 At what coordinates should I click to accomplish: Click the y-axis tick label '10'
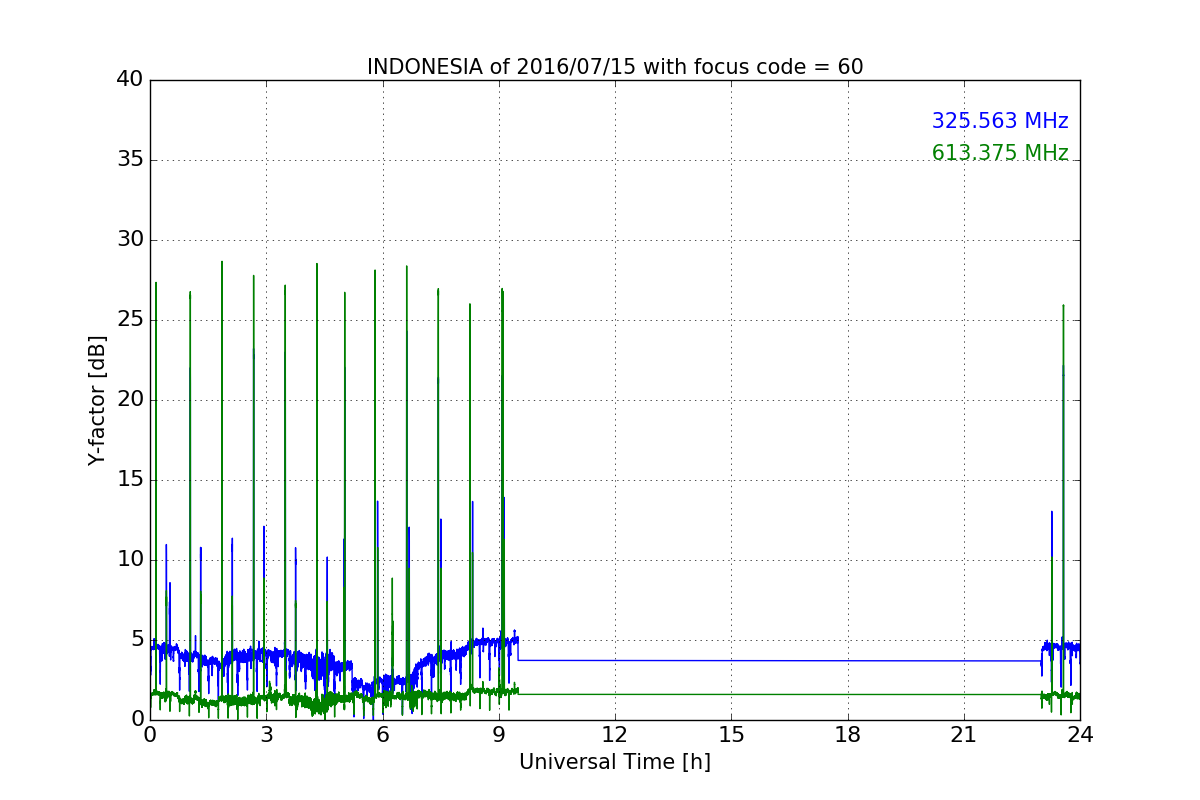pos(131,560)
